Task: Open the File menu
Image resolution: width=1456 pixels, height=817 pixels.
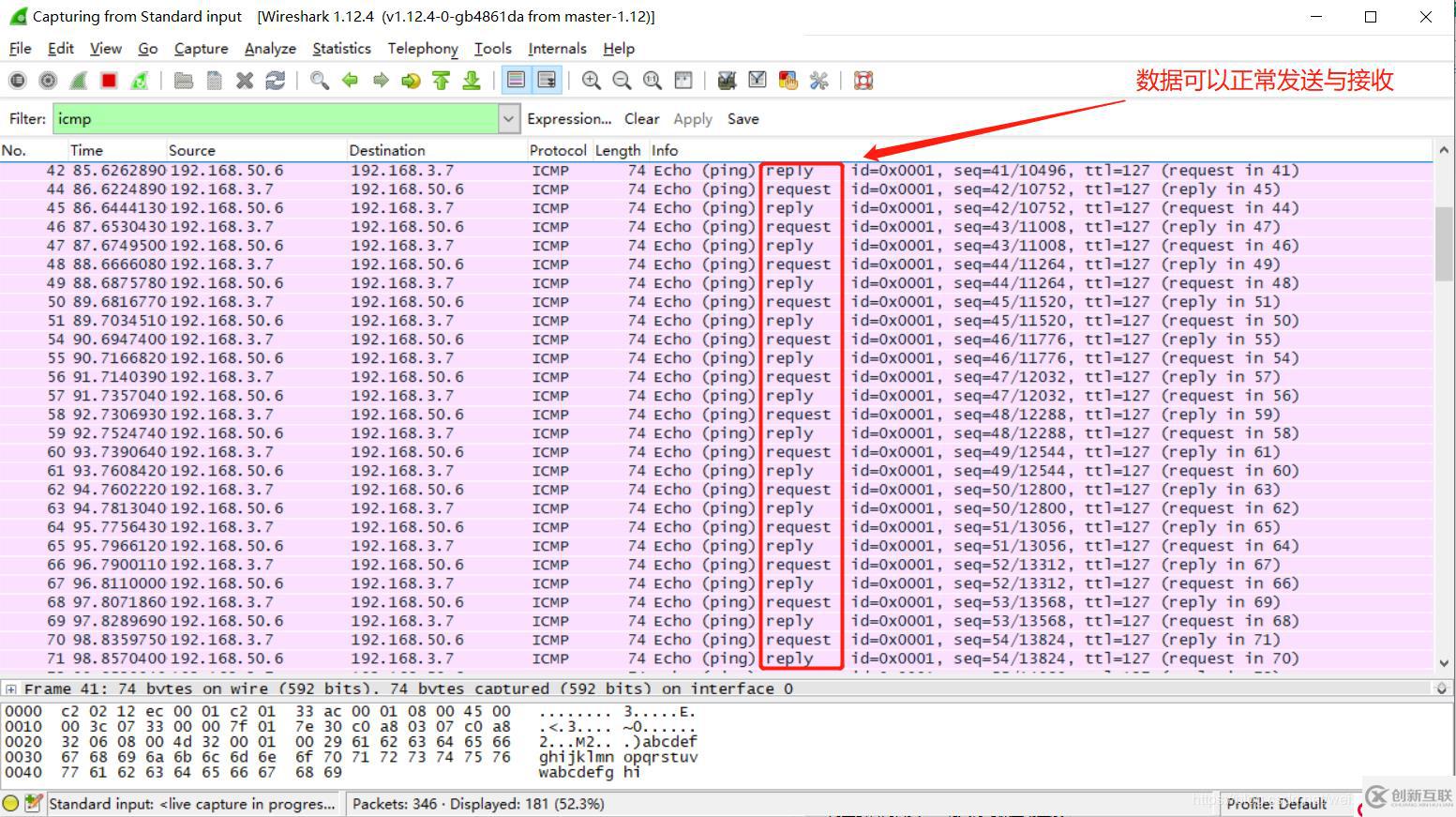Action: point(20,49)
